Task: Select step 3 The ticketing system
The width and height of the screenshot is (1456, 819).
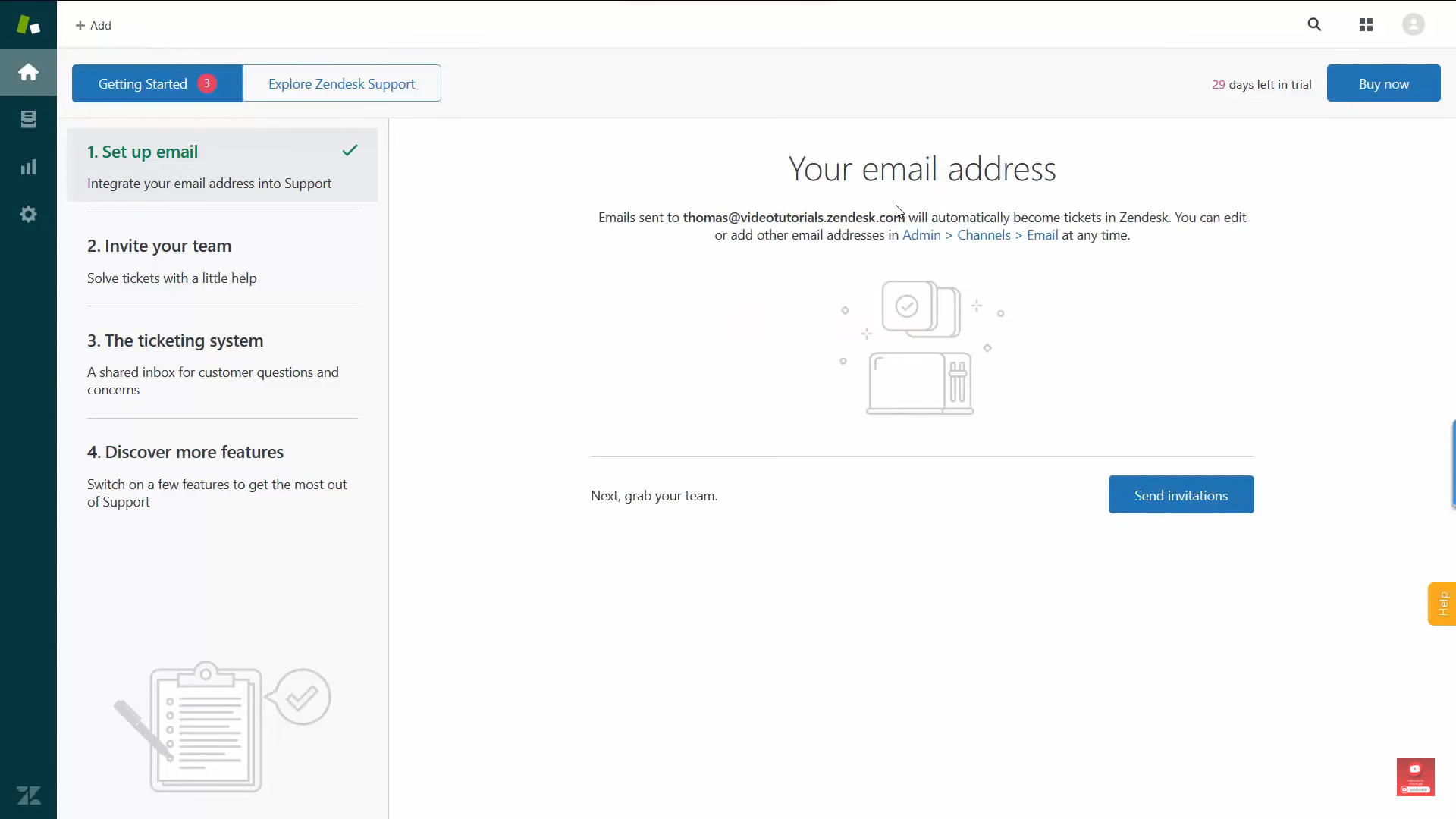Action: pyautogui.click(x=222, y=364)
